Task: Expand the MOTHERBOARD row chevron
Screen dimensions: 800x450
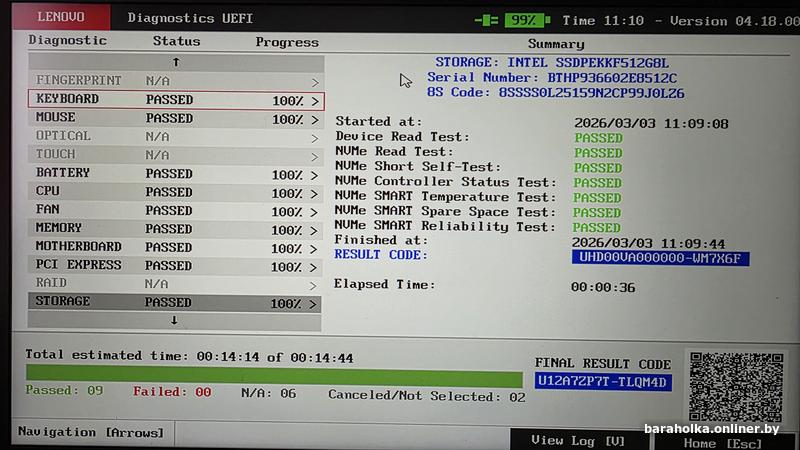Action: click(x=314, y=249)
